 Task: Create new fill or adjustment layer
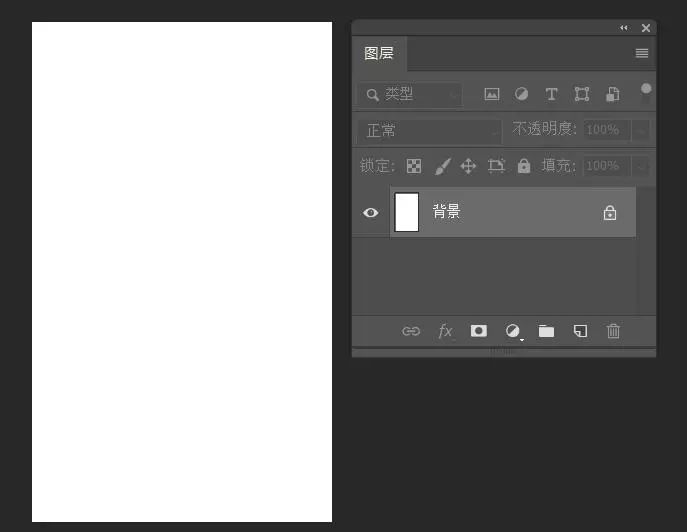click(513, 331)
